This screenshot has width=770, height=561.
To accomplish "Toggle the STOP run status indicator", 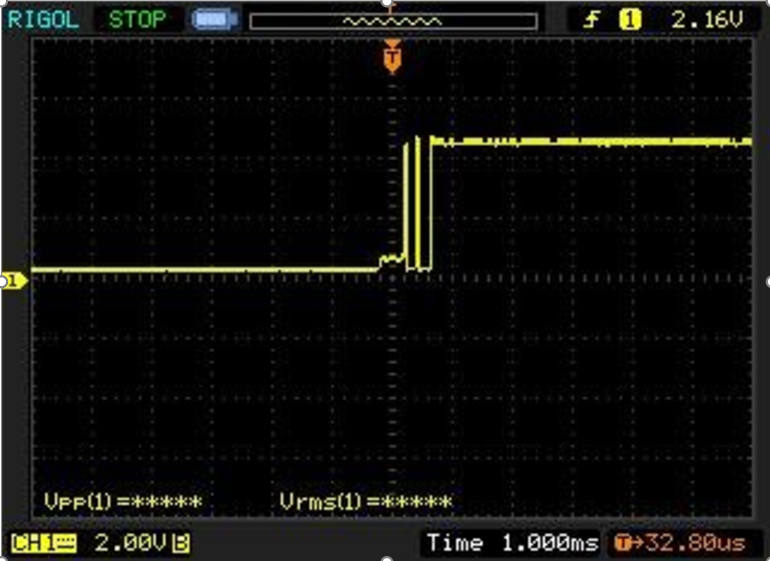I will coord(138,19).
